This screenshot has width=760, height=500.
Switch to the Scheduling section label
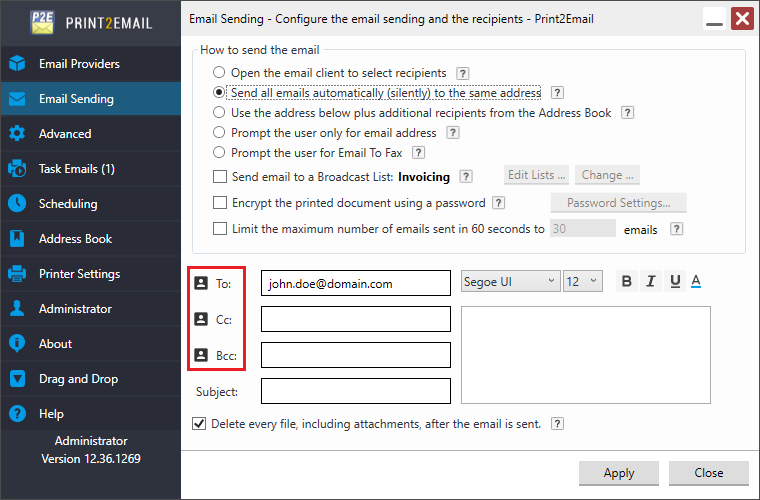(x=68, y=204)
